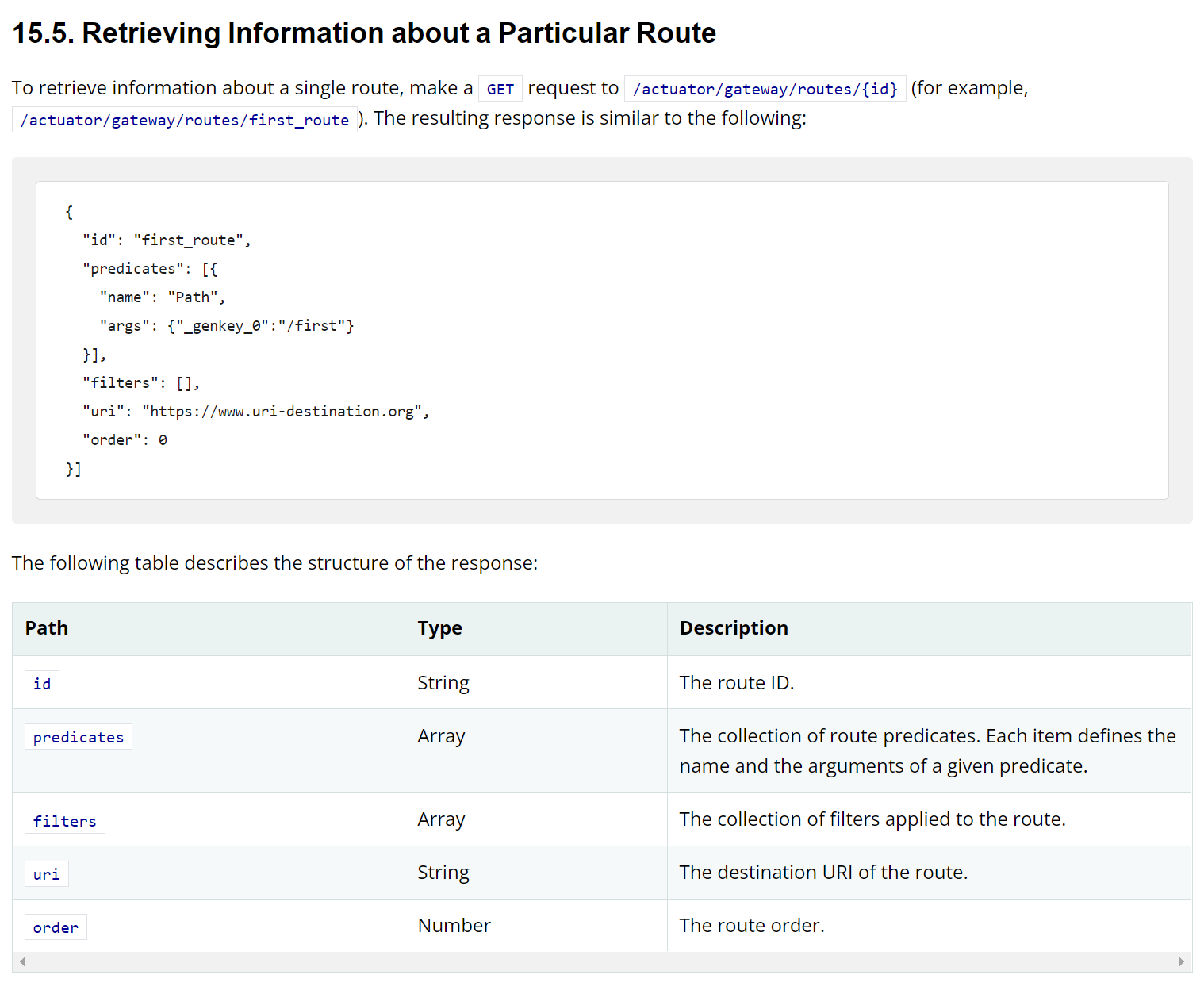Click the Number type cell
The width and height of the screenshot is (1204, 986).
pos(454,926)
